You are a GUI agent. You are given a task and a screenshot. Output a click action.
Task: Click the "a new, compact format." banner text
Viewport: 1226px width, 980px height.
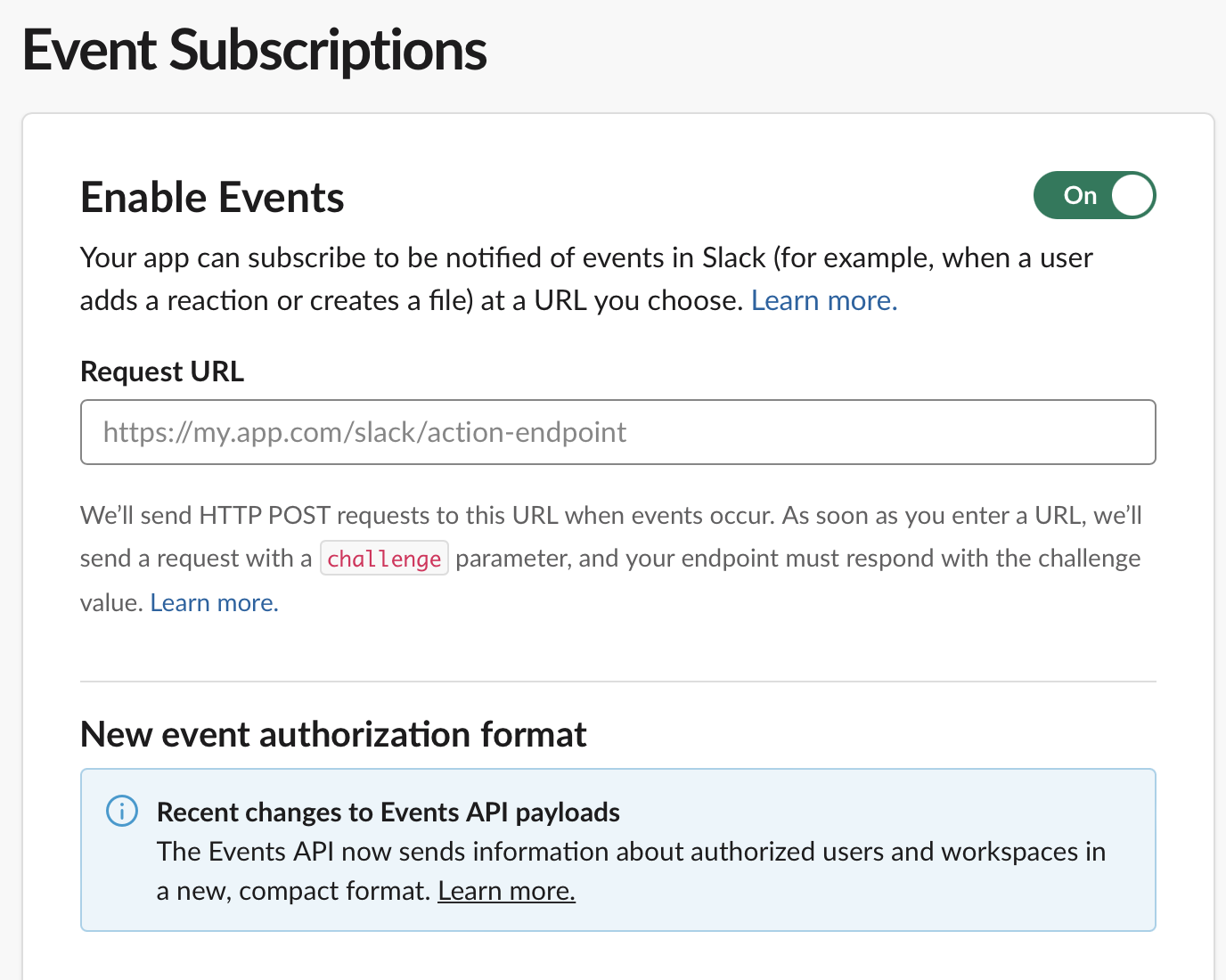tap(294, 891)
